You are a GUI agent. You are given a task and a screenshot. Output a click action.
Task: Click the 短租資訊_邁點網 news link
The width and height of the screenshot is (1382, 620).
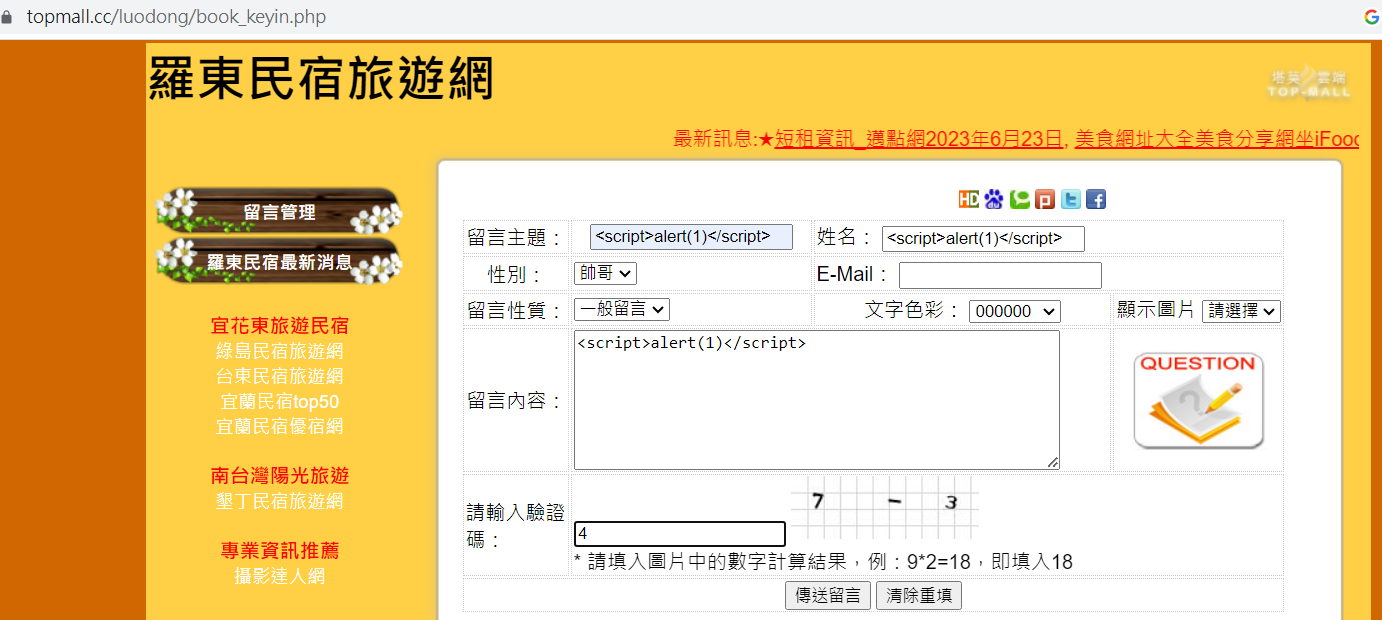pos(918,139)
